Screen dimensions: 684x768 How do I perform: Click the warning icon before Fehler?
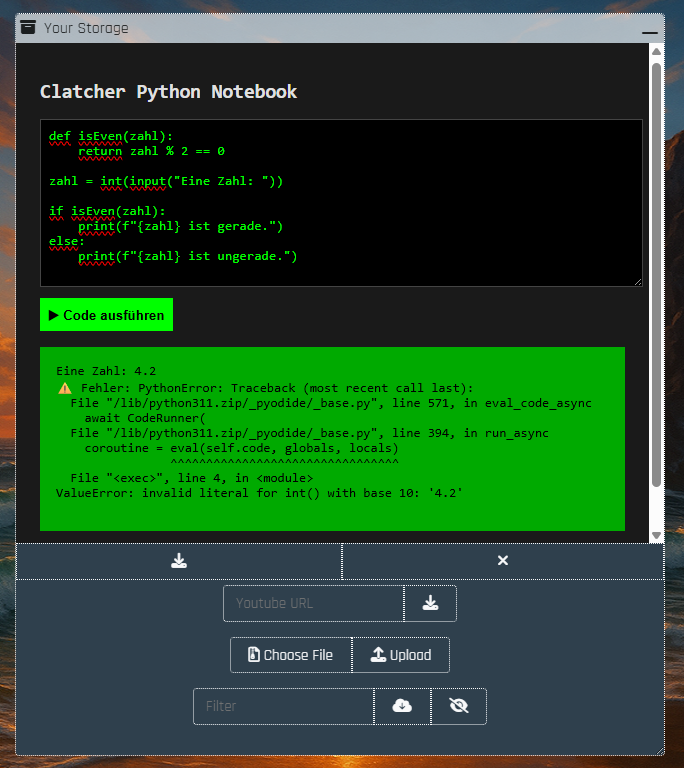[x=65, y=388]
